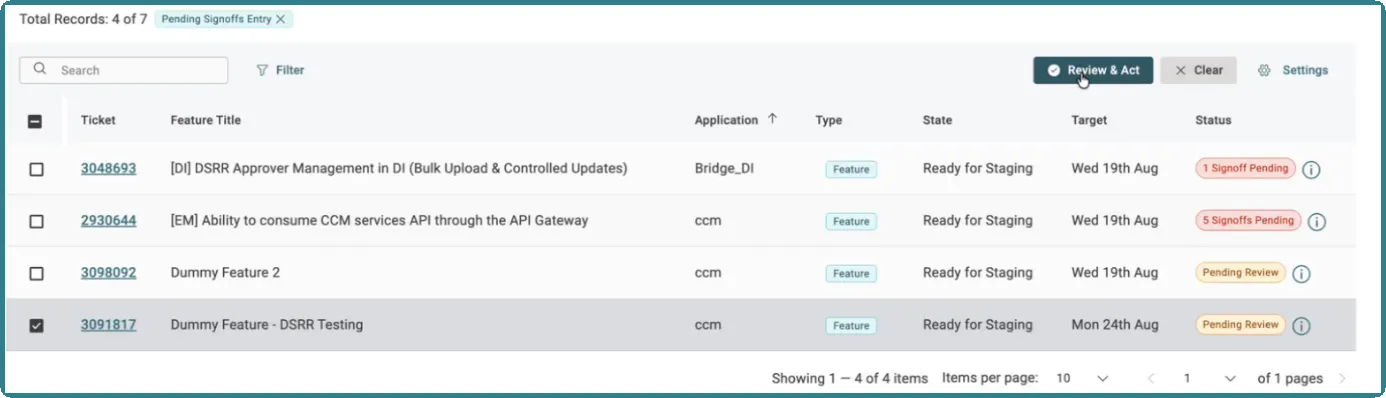Click the 5 Signoffs Pending status badge

(1248, 220)
